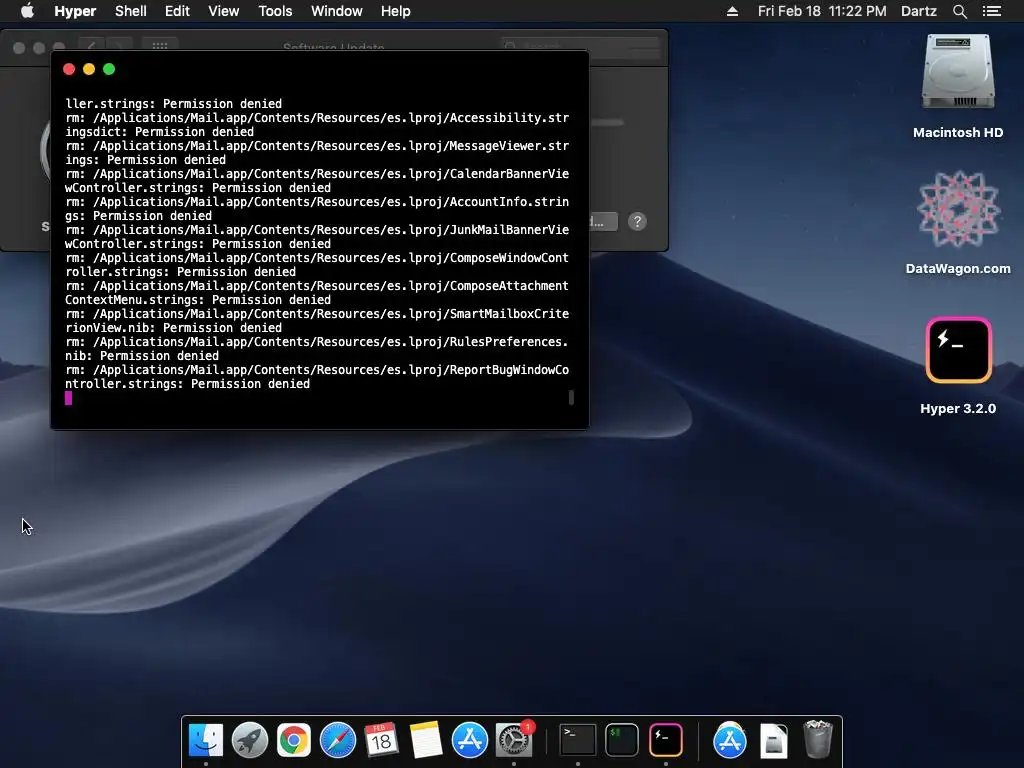Click the Dartz user name in menu bar
The height and width of the screenshot is (768, 1024).
tap(918, 11)
